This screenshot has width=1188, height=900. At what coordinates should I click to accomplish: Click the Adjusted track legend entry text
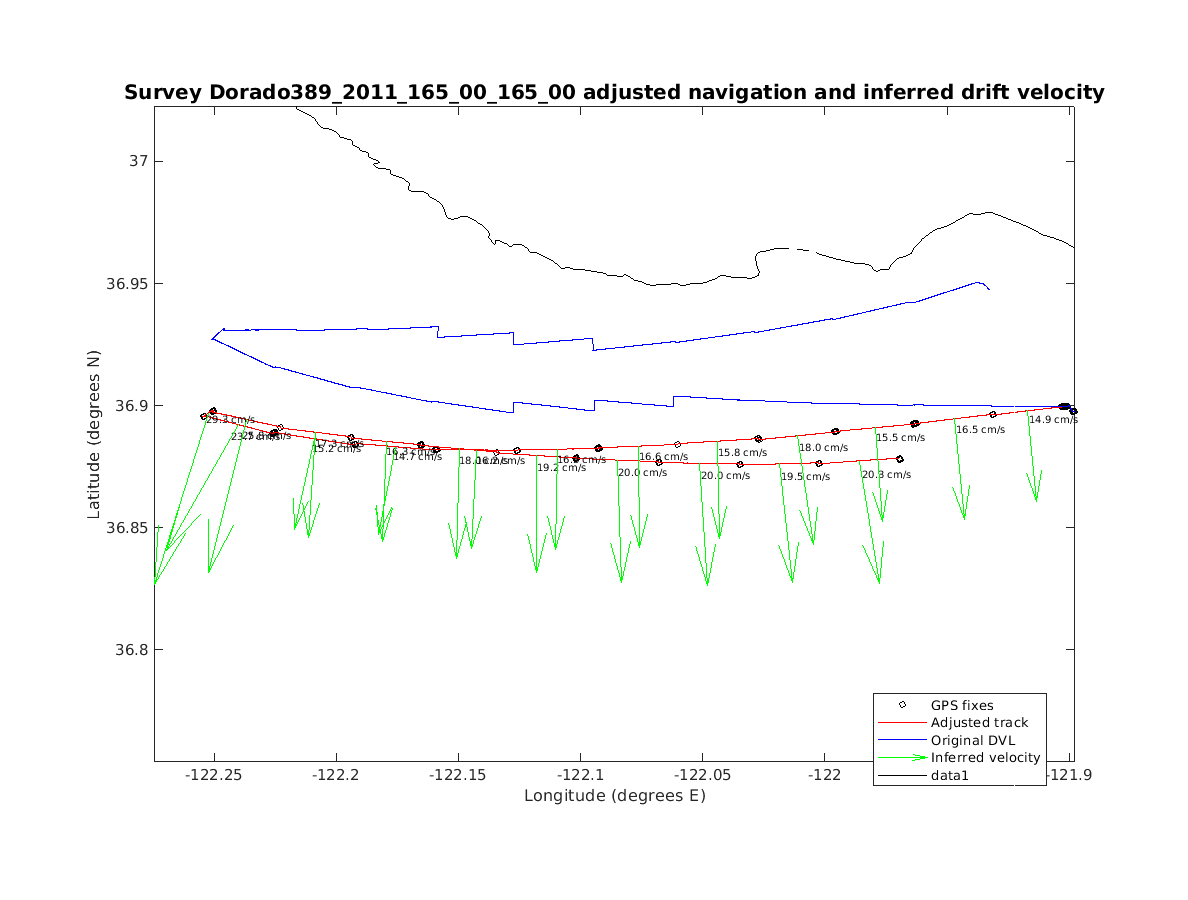click(x=979, y=723)
